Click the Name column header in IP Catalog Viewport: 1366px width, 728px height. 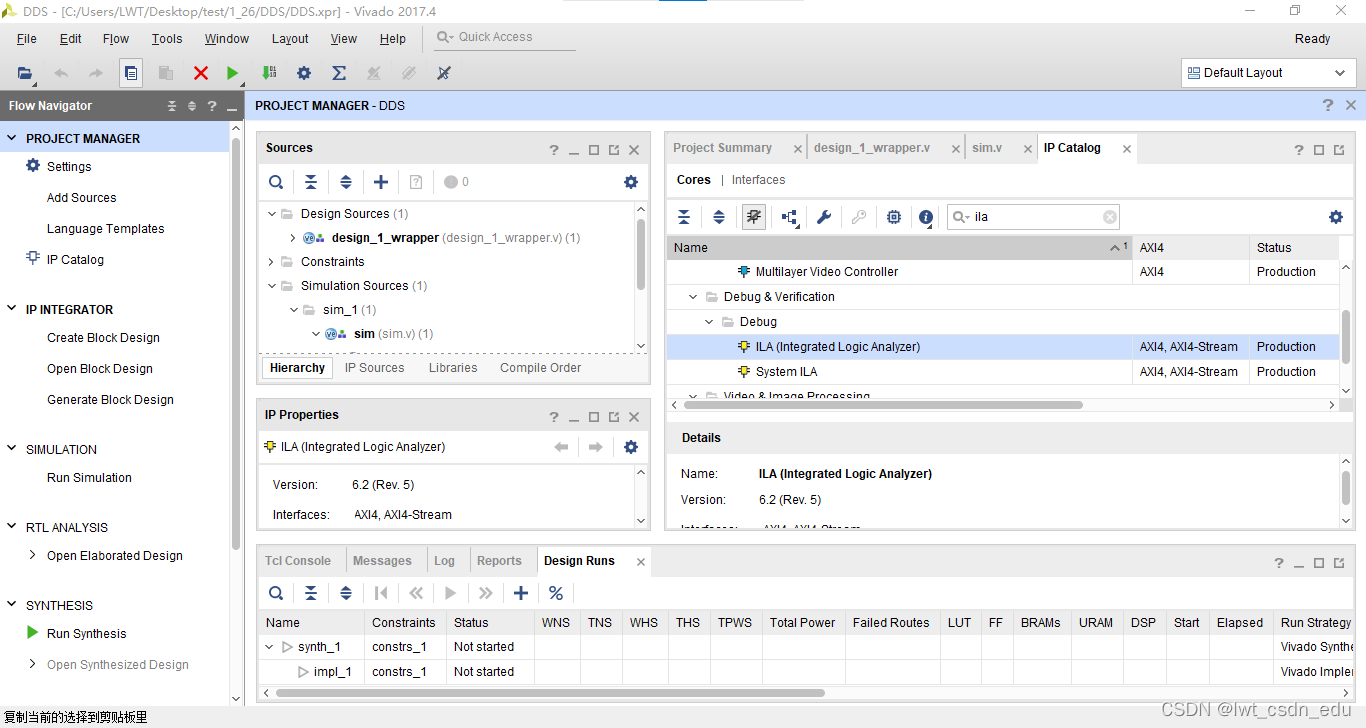[x=899, y=248]
